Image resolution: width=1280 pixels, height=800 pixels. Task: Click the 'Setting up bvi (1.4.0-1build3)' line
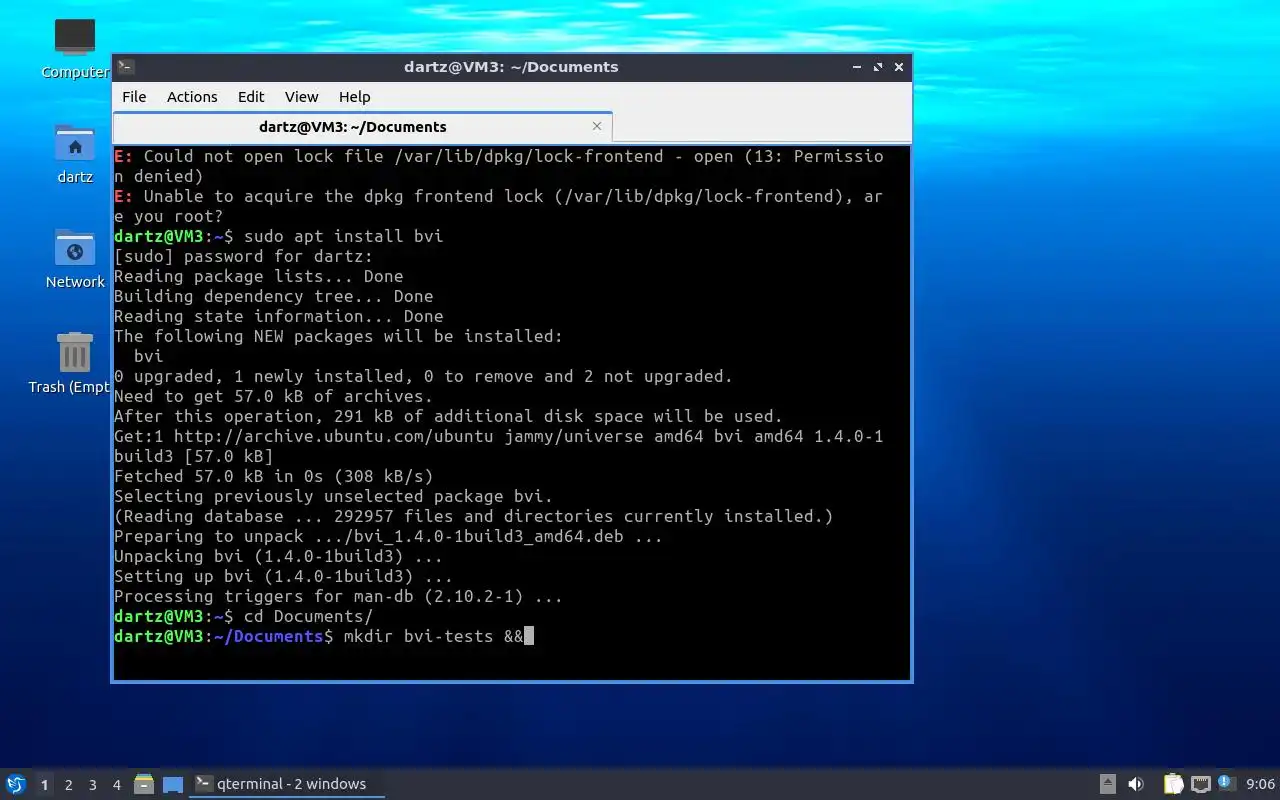pos(283,576)
